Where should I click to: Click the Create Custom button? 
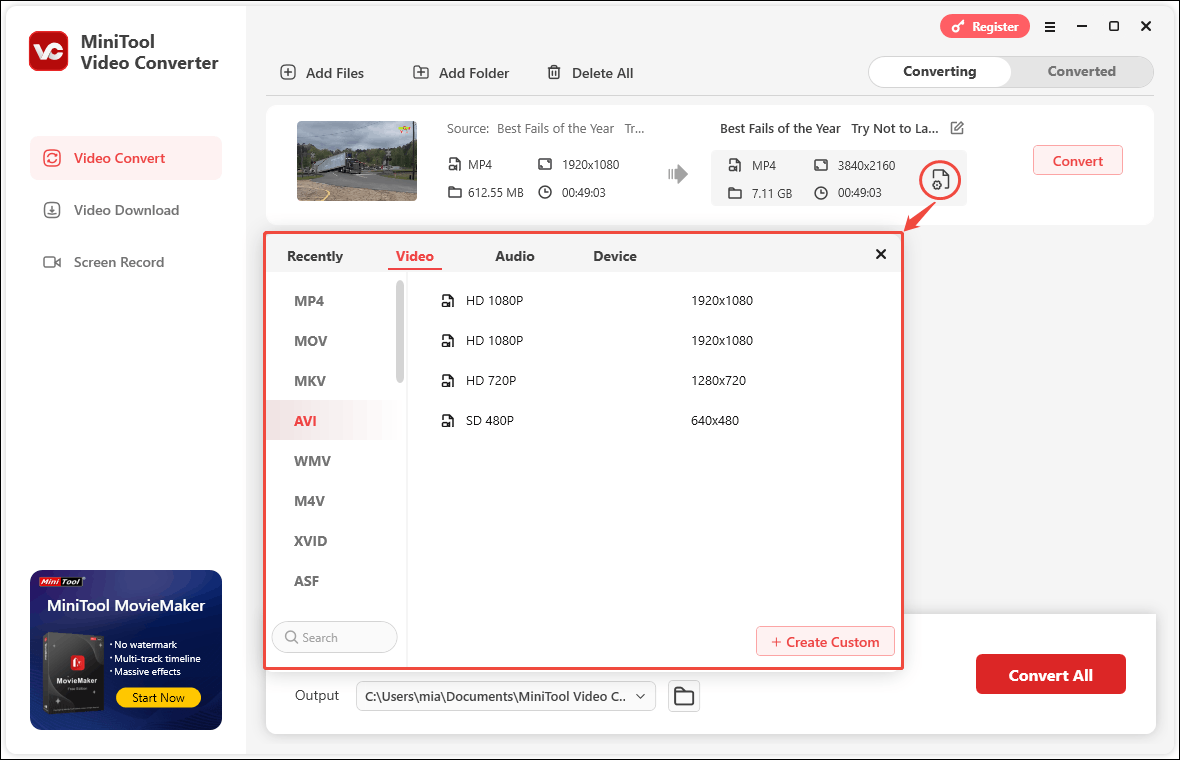pos(825,642)
